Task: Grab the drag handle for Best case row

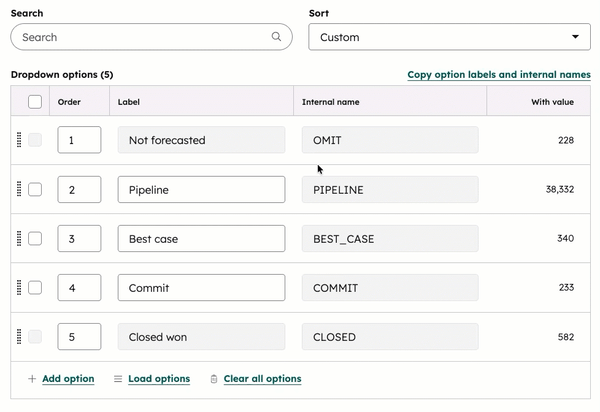Action: pyautogui.click(x=19, y=238)
